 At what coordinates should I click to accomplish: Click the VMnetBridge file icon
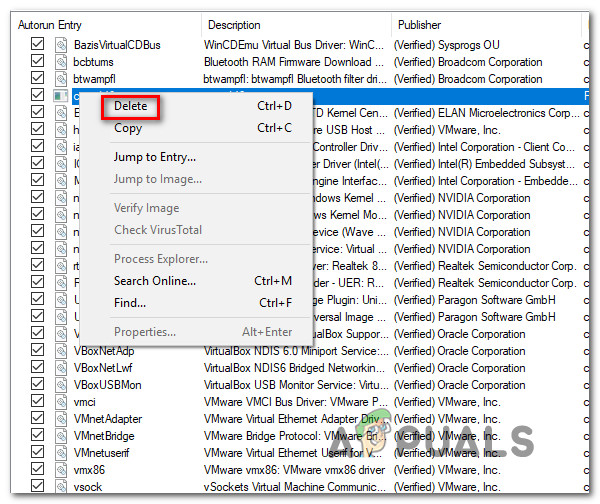click(61, 435)
